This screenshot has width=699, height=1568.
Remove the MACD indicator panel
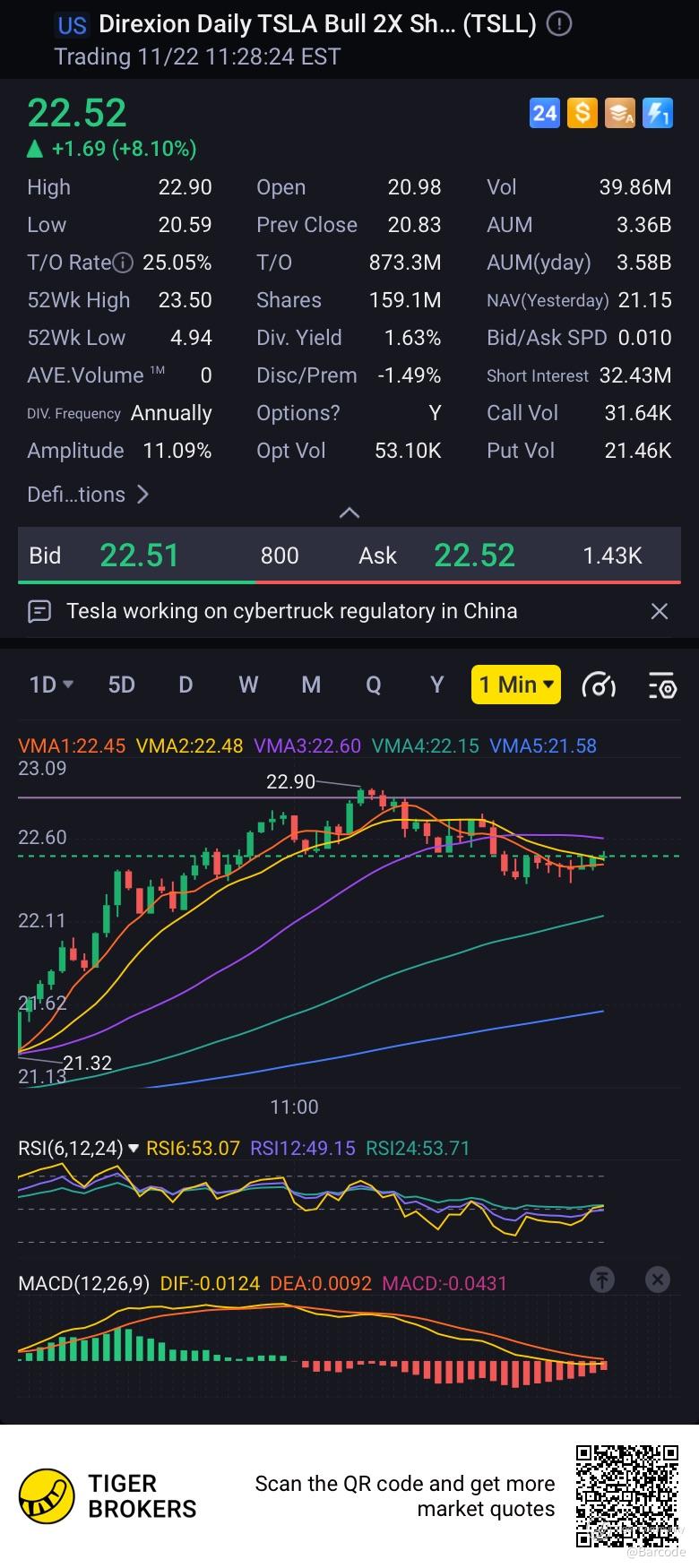[658, 1279]
